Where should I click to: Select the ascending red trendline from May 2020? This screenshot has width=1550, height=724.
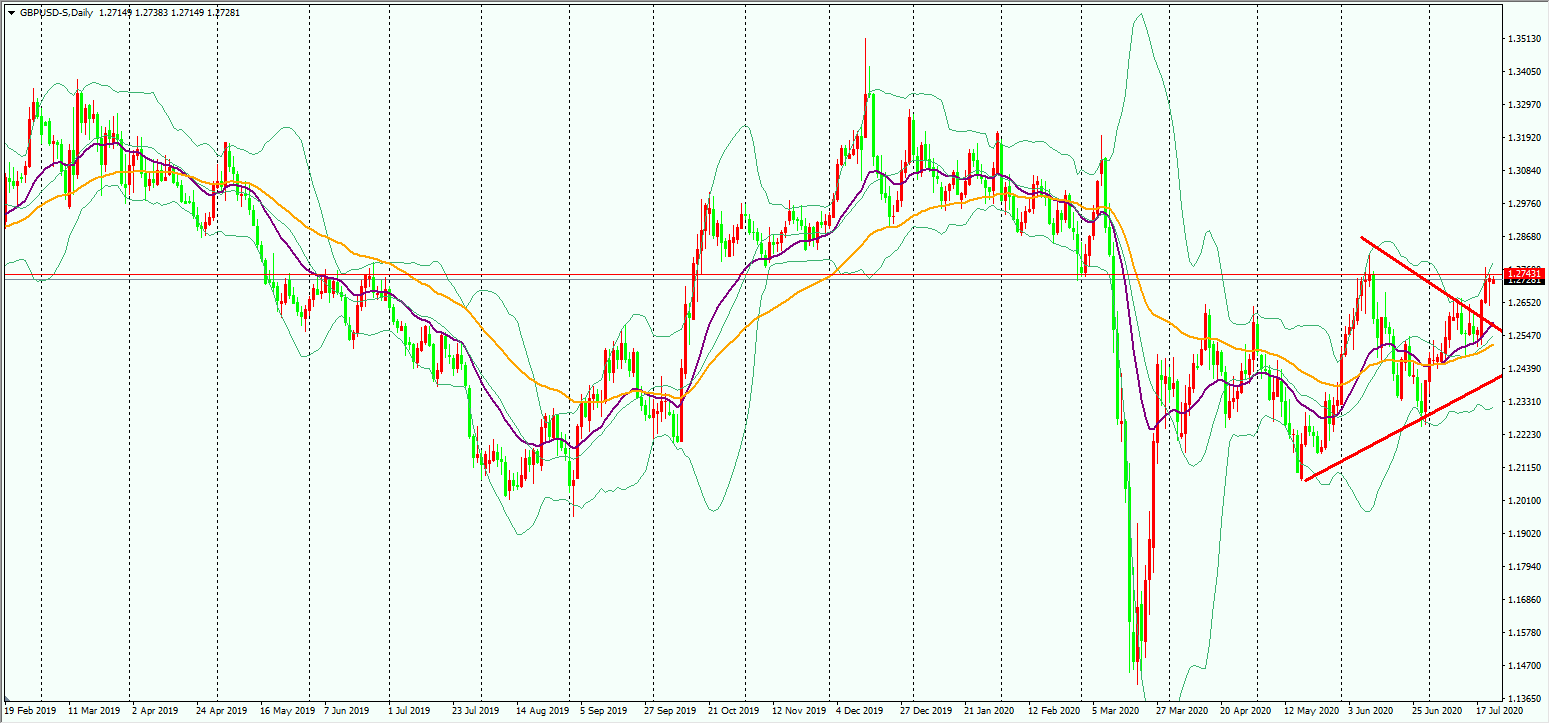coord(1402,428)
